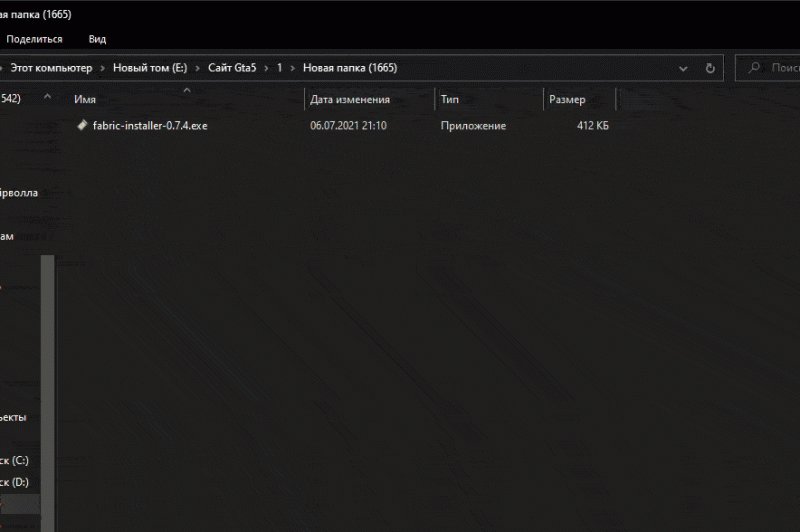This screenshot has width=800, height=532.
Task: Click the search box magnifier icon
Action: pos(754,68)
